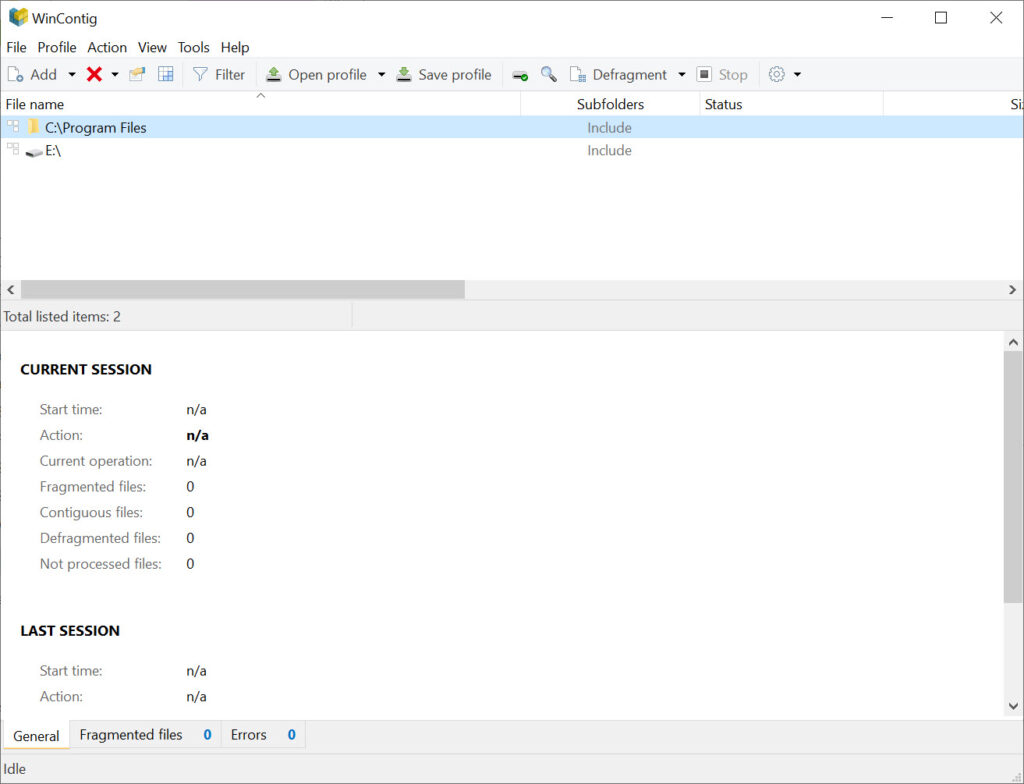The height and width of the screenshot is (784, 1024).
Task: Click the Open profile button
Action: (317, 74)
